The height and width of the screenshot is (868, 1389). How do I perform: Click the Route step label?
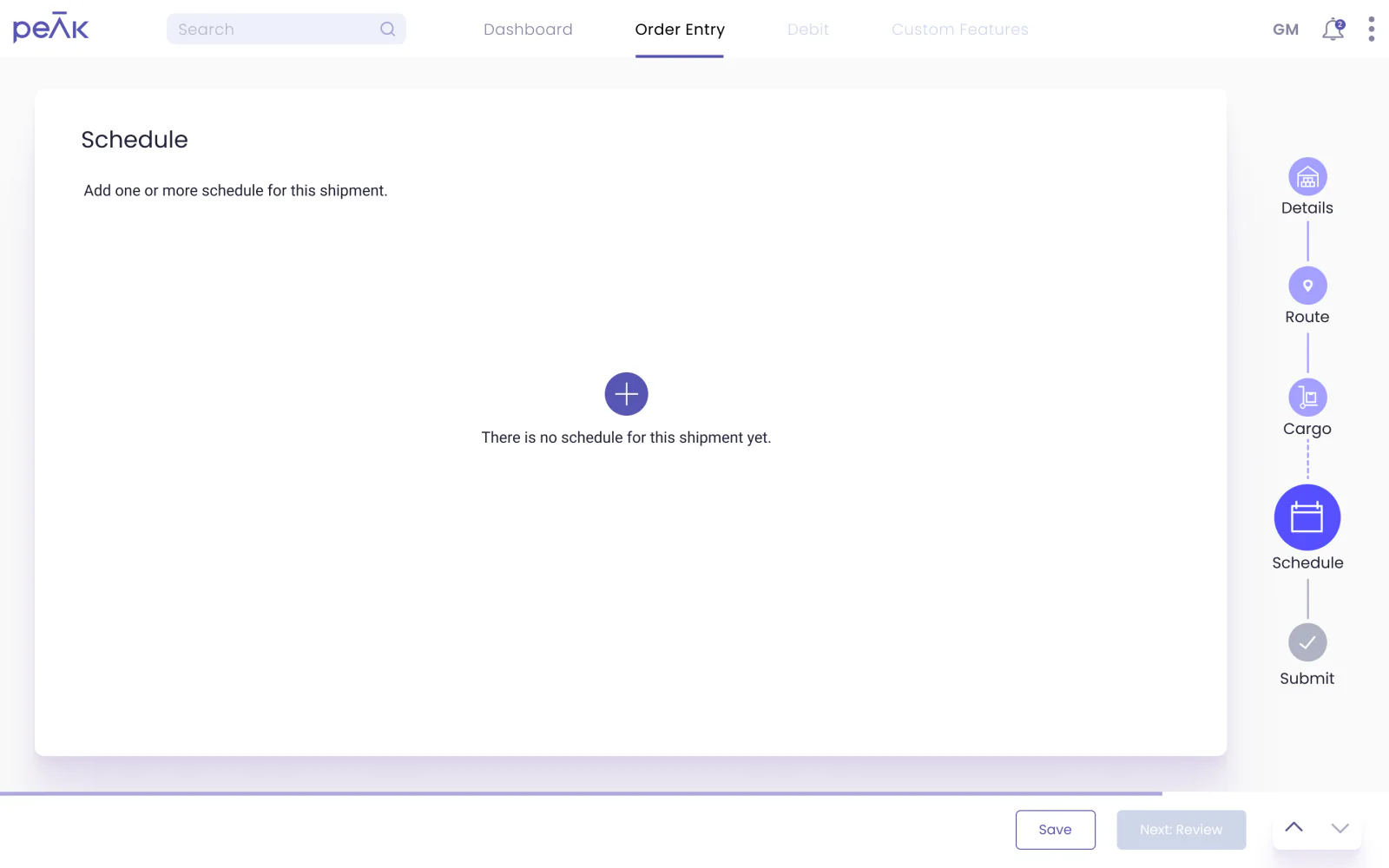coord(1307,318)
